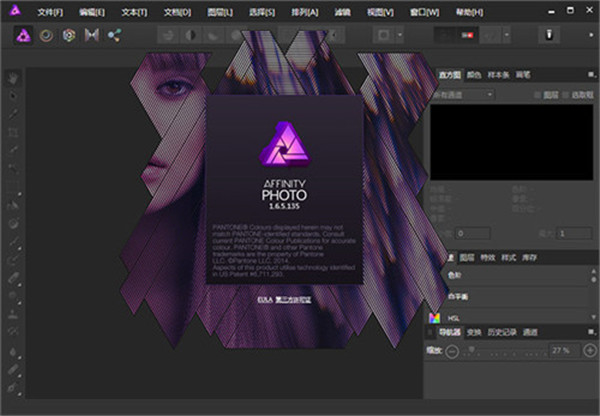Select the Flood Fill tool
600x416 pixels.
click(x=13, y=205)
